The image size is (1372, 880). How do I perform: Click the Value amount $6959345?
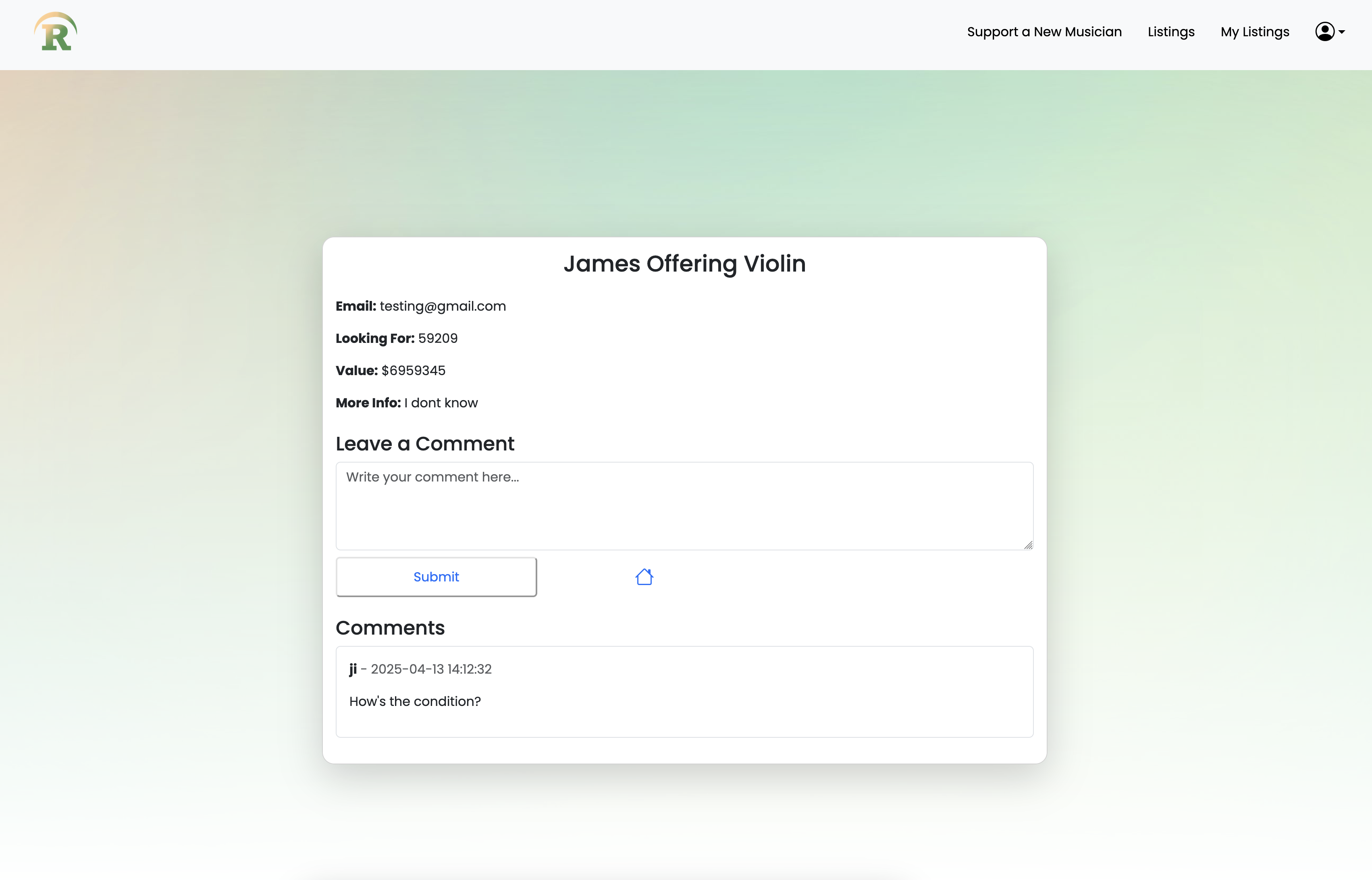pos(413,371)
